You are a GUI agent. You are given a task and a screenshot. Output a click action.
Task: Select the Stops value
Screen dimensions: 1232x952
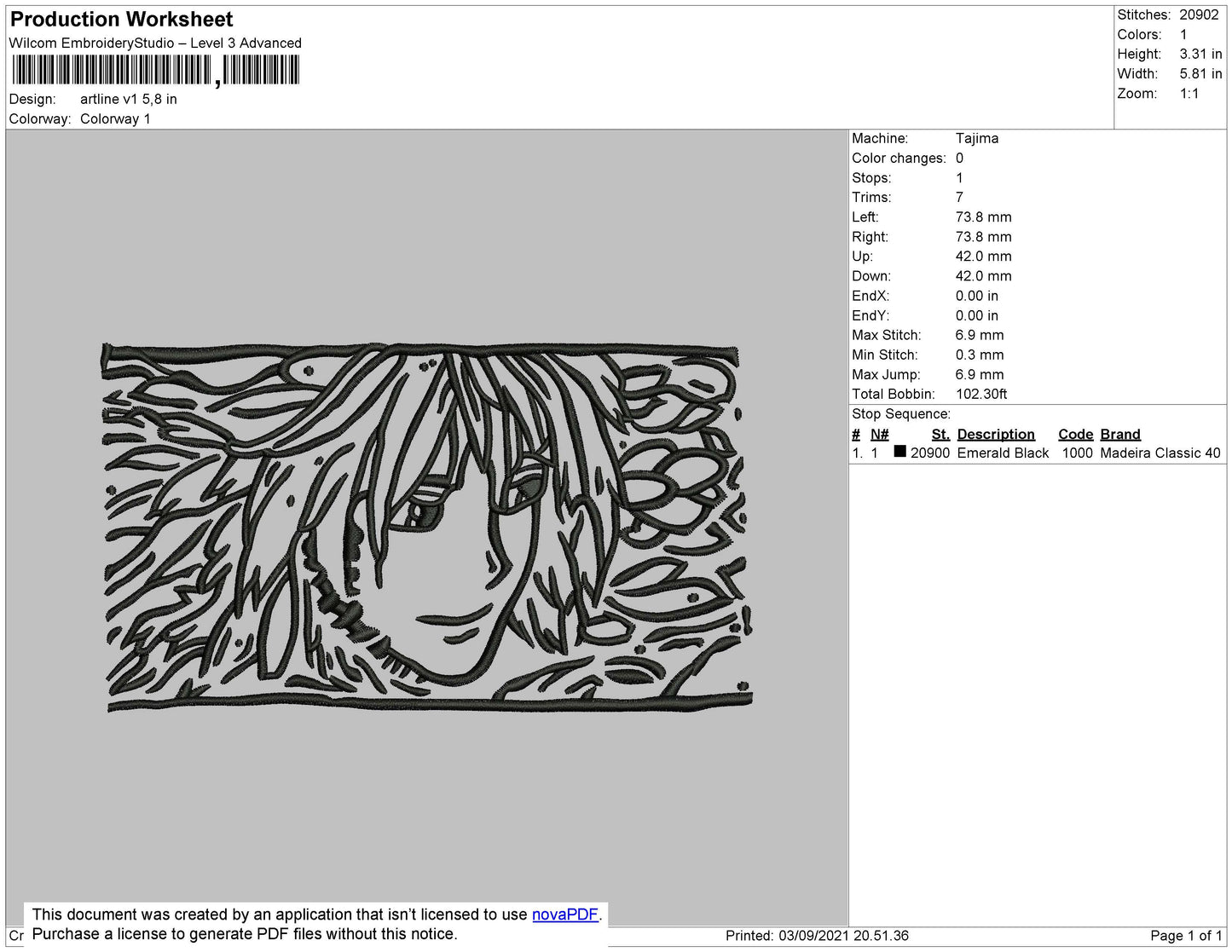(959, 178)
